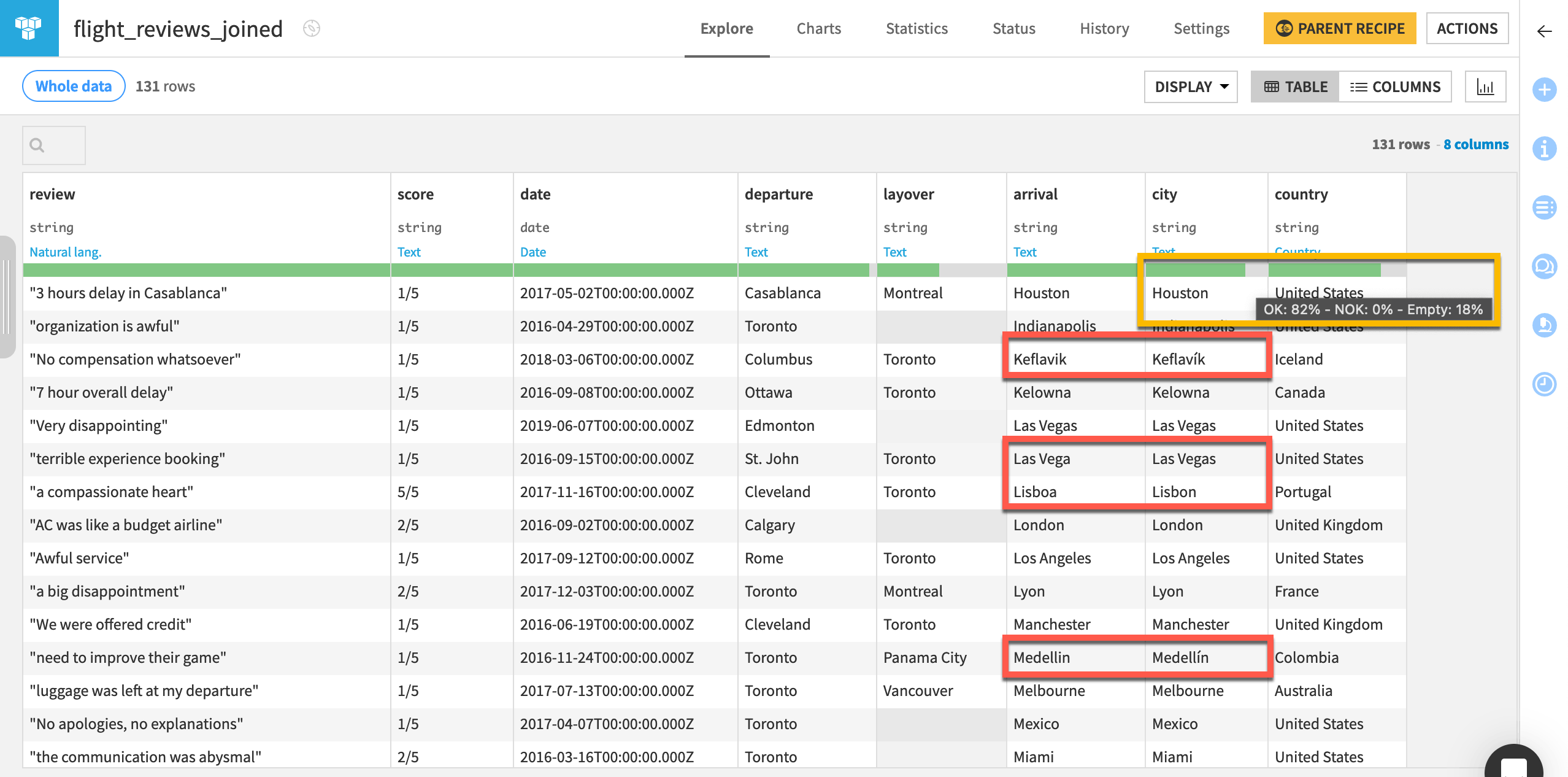Collapse the right panel with the arrow
The height and width of the screenshot is (777, 1568).
coord(1545,31)
